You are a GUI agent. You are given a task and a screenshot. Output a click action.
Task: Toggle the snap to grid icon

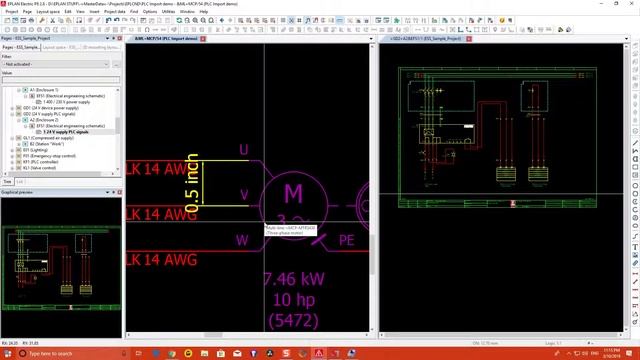click(291, 20)
